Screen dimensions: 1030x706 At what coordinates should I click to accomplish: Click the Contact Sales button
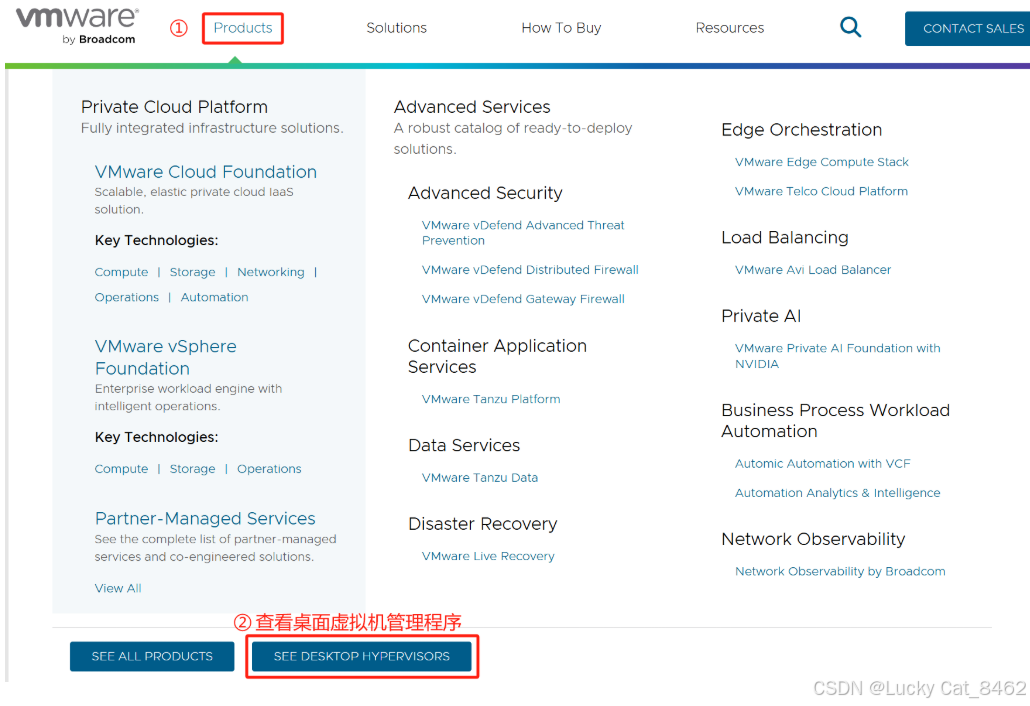click(x=968, y=28)
